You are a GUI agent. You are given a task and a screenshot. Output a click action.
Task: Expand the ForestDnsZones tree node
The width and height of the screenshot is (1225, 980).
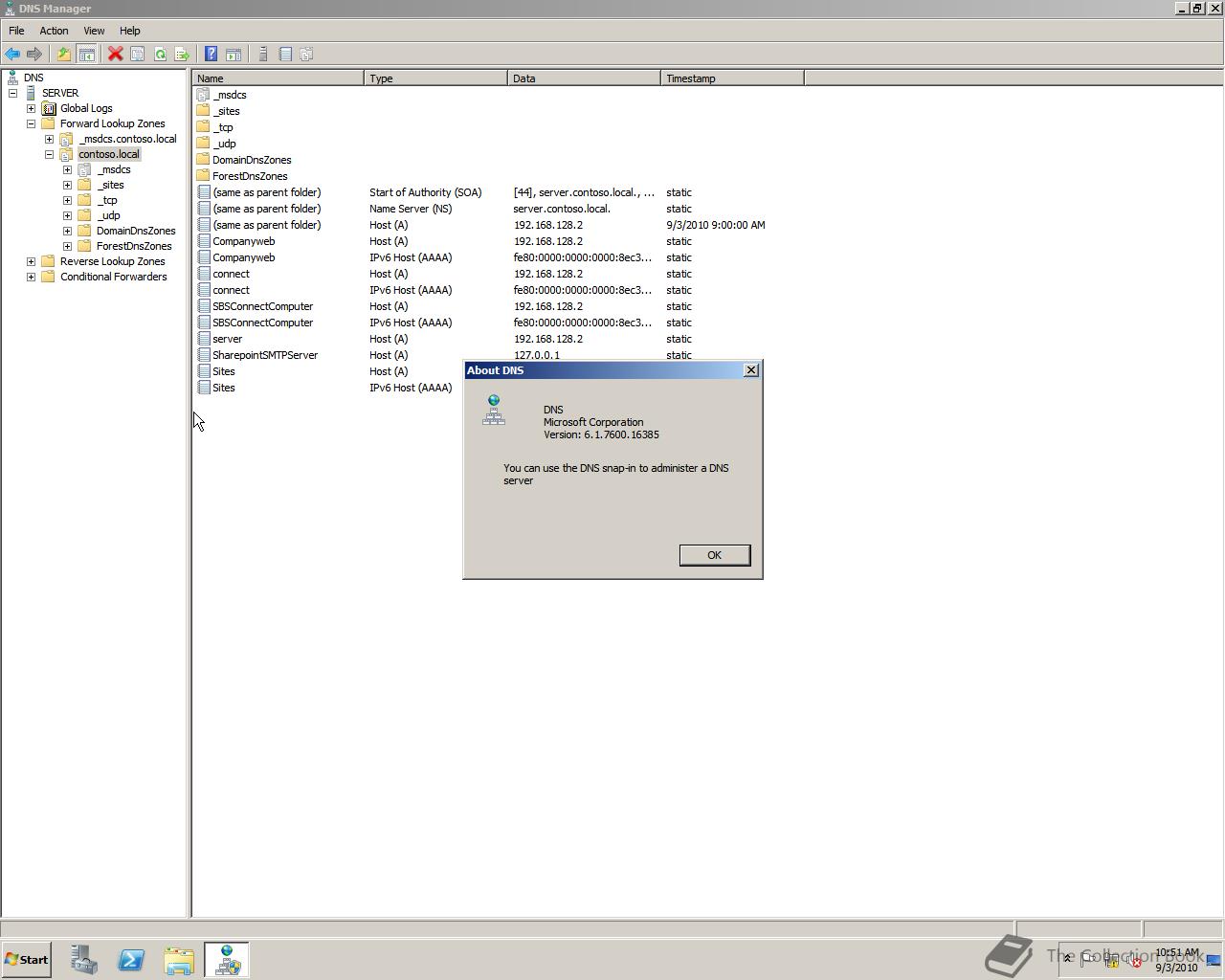click(67, 246)
